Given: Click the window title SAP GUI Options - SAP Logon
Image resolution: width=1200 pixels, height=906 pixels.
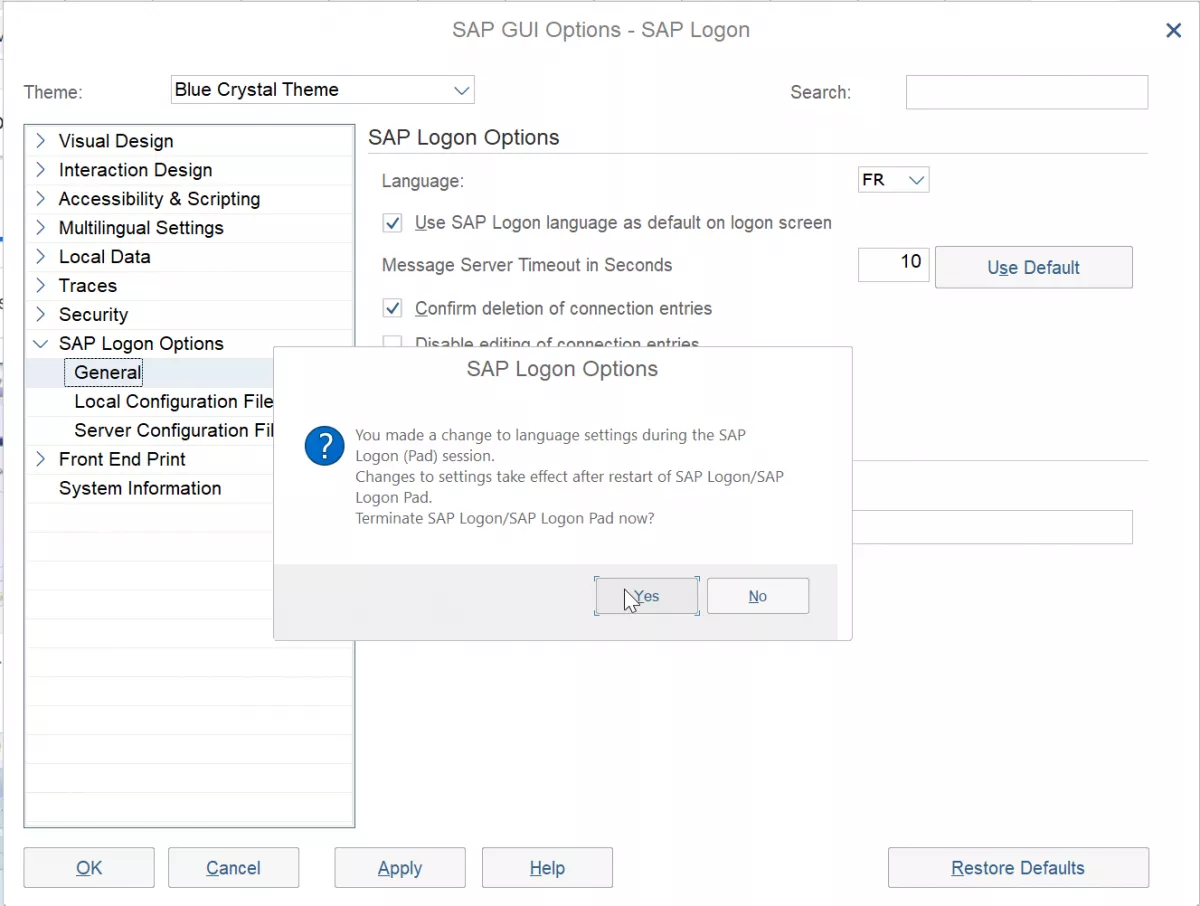Looking at the screenshot, I should click(601, 30).
